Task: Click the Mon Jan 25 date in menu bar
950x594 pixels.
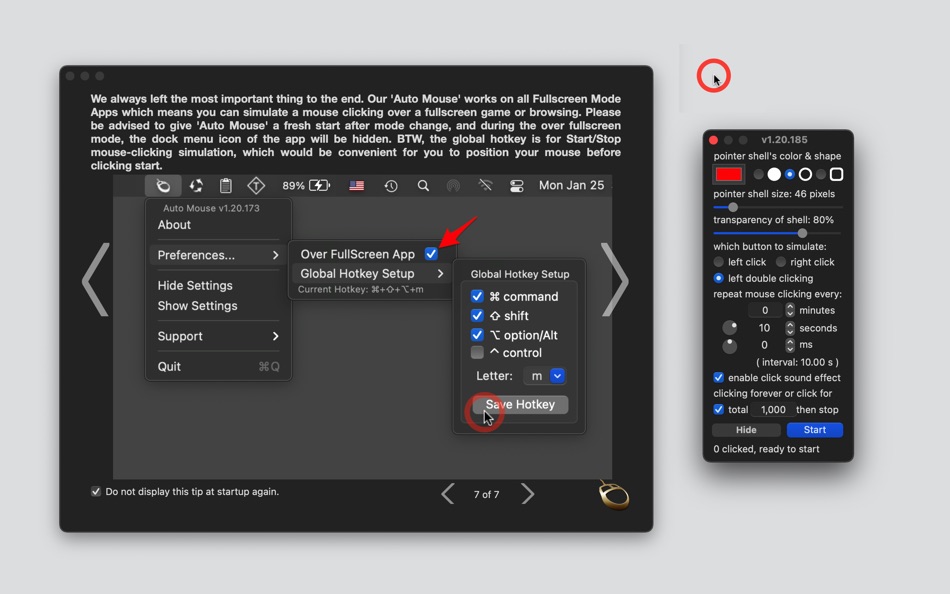Action: coord(571,185)
